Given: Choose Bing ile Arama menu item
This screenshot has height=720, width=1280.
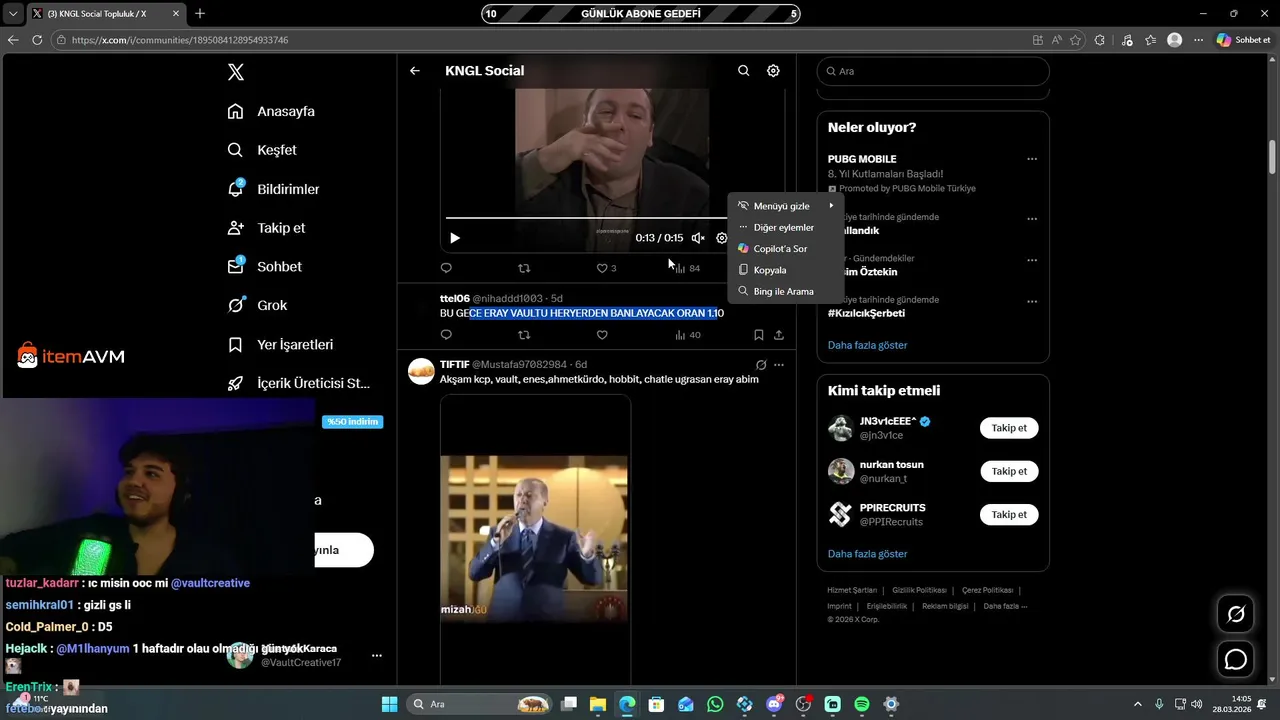Looking at the screenshot, I should pyautogui.click(x=785, y=292).
